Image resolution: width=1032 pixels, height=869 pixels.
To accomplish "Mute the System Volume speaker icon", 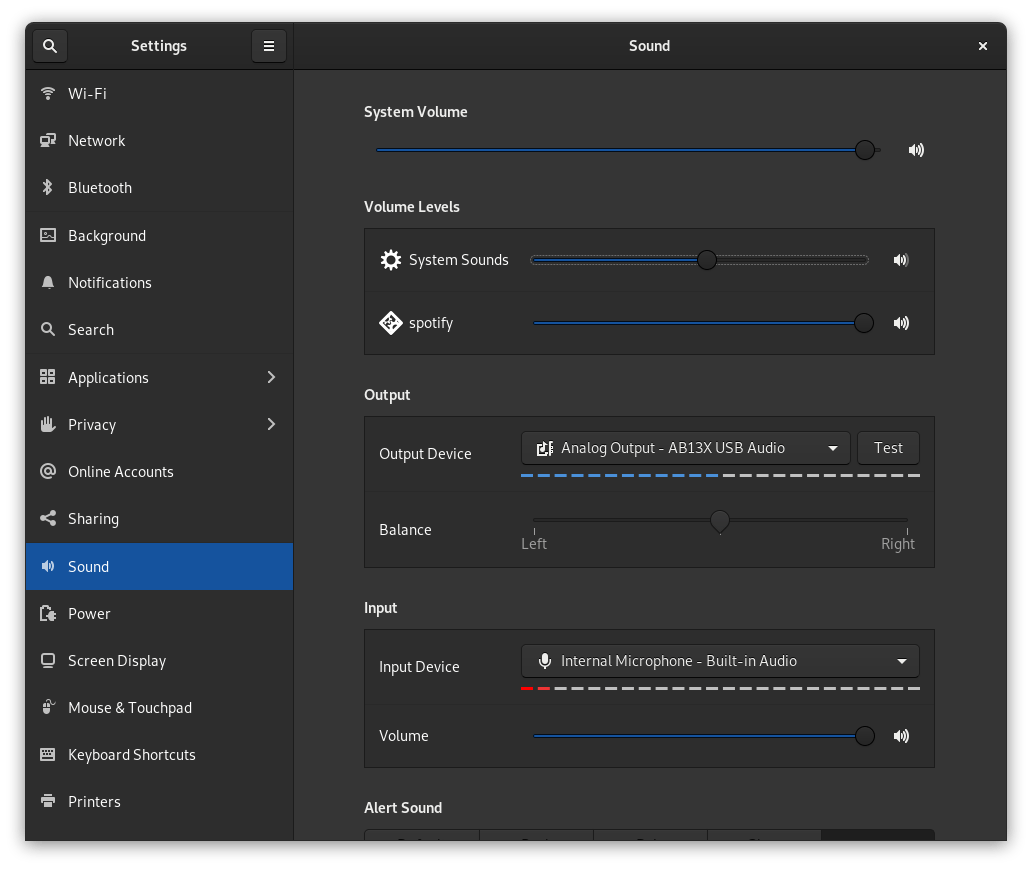I will (x=916, y=150).
